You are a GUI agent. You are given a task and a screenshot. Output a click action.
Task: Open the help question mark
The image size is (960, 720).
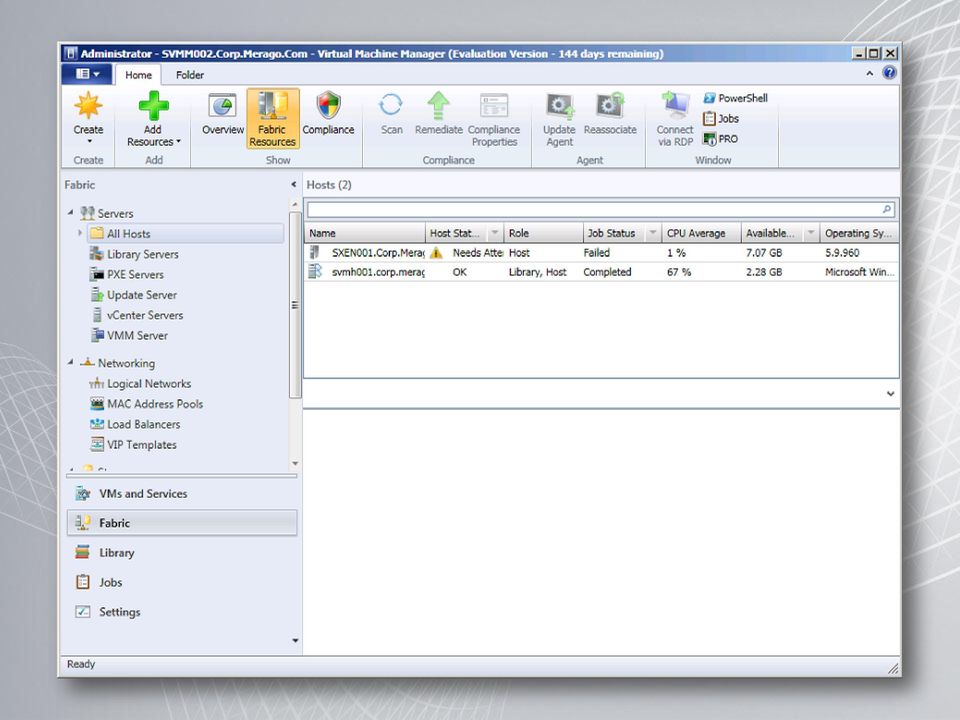coord(889,73)
